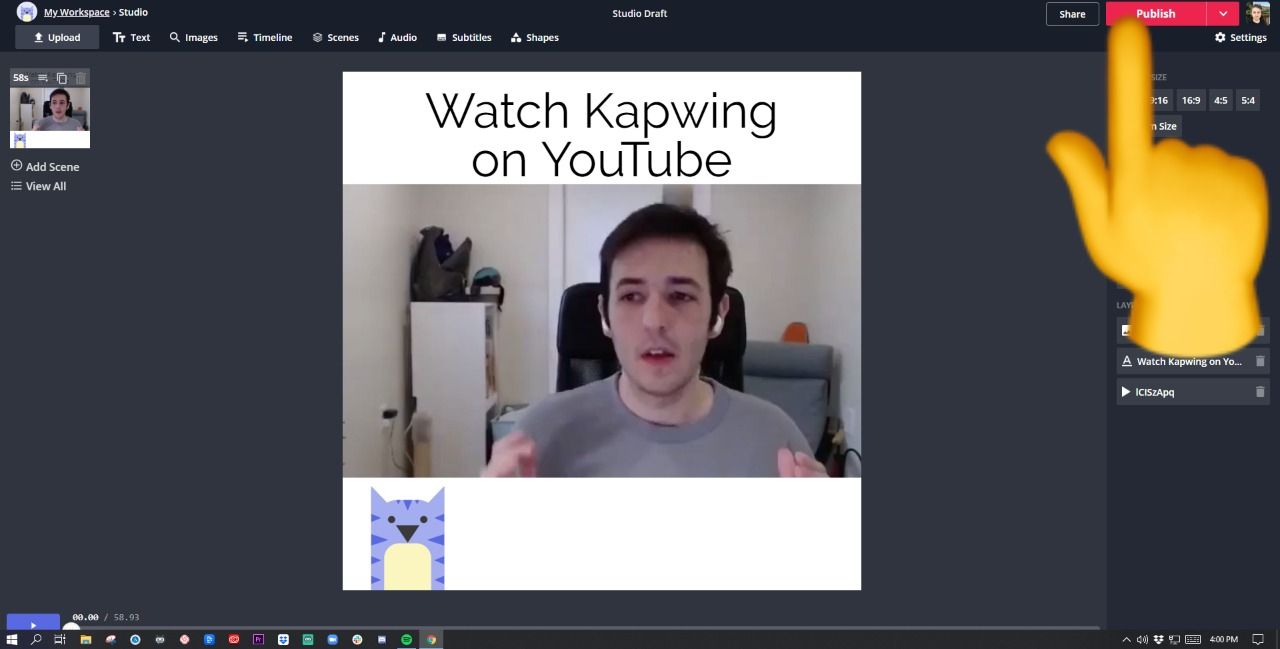
Task: Expand the Publish dropdown arrow
Action: pyautogui.click(x=1223, y=14)
